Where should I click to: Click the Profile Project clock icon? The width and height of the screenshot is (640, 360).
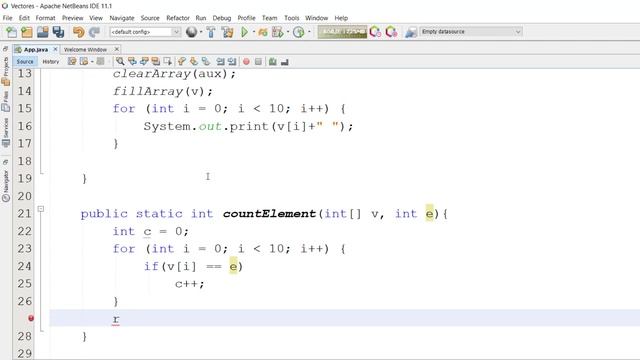299,32
